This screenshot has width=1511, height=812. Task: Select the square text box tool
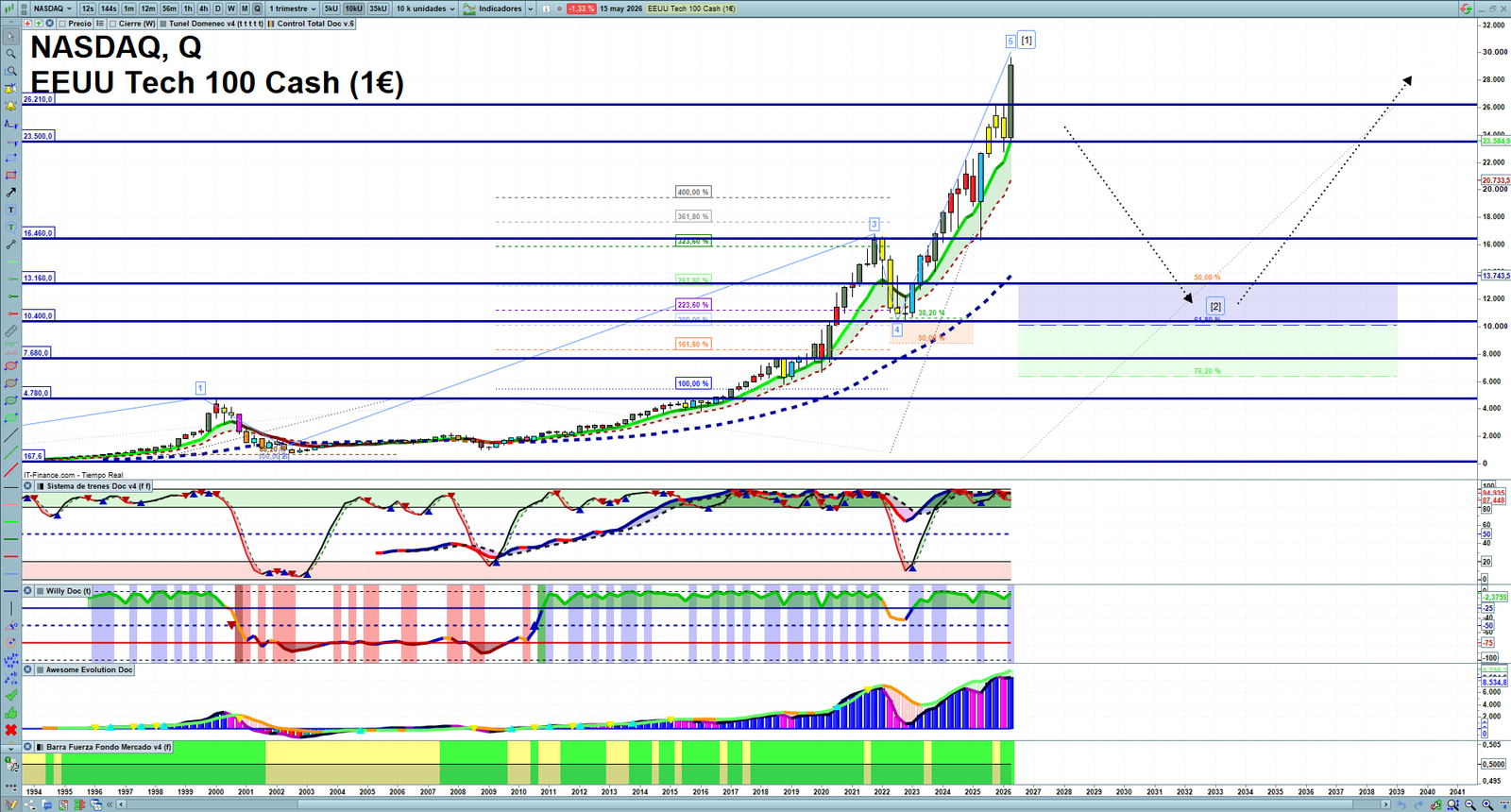[10, 210]
